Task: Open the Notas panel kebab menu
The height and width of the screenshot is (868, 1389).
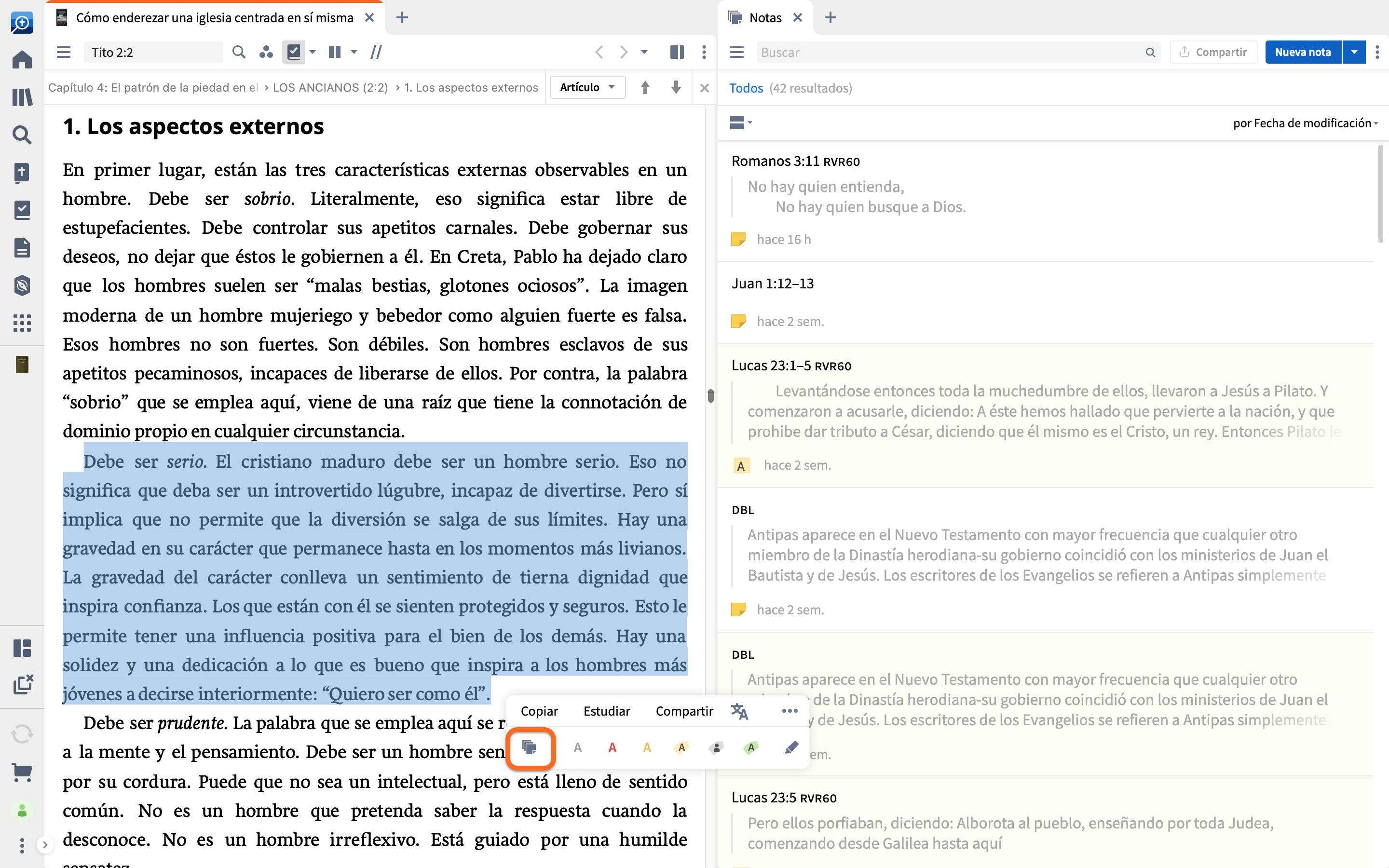Action: [x=1377, y=52]
